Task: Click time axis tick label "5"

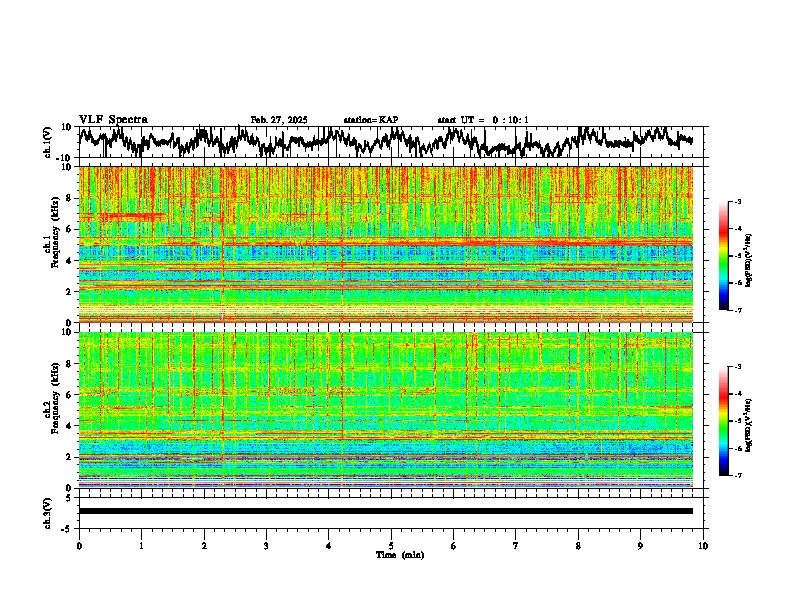Action: tap(391, 546)
